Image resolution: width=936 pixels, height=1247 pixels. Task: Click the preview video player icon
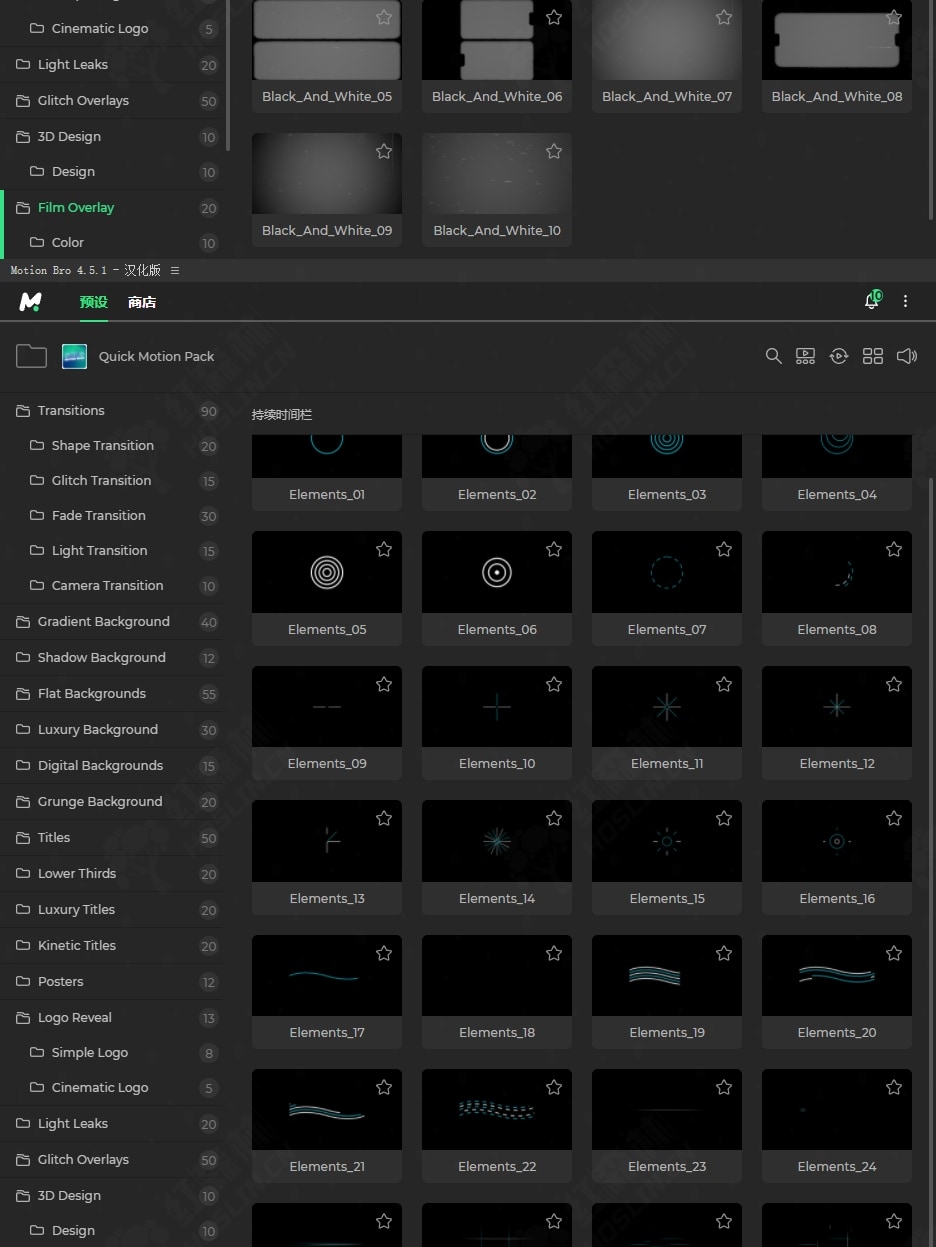click(805, 356)
